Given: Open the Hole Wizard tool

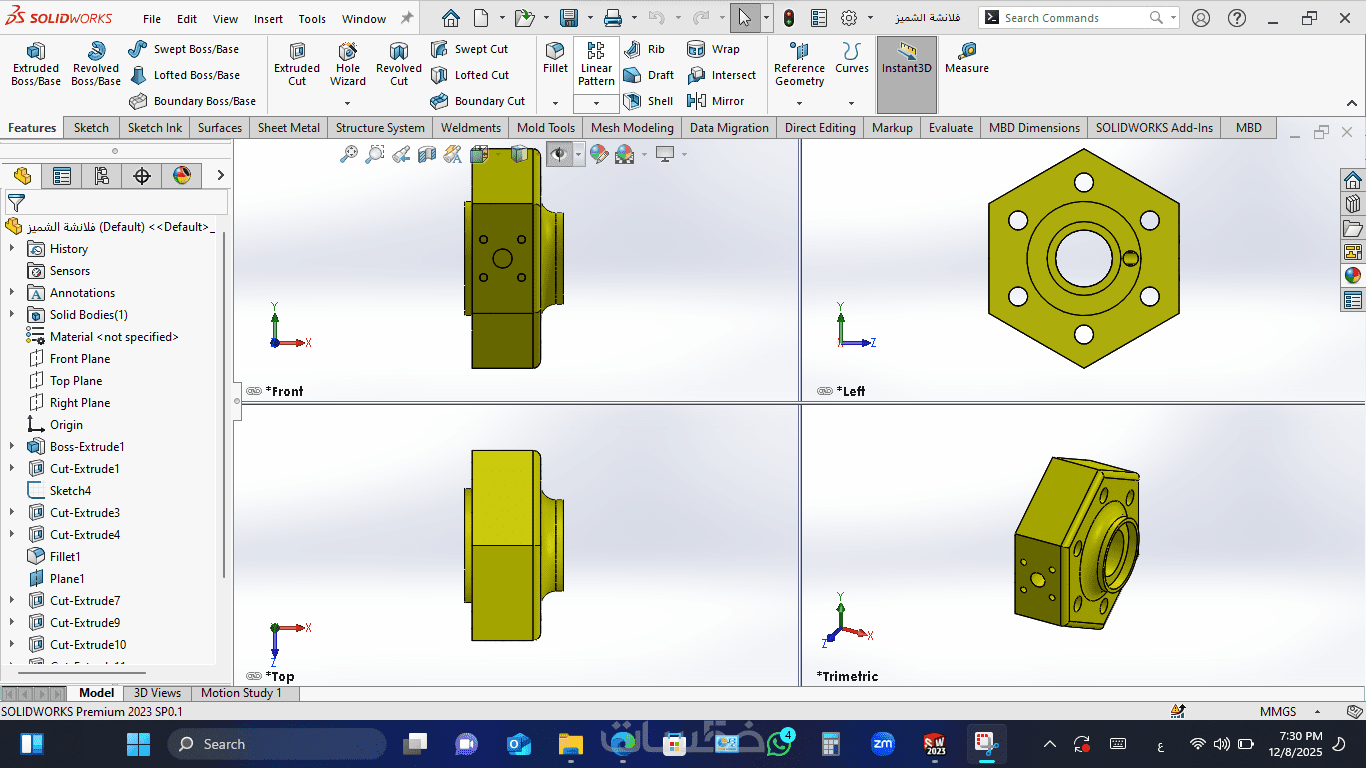Looking at the screenshot, I should coord(348,64).
